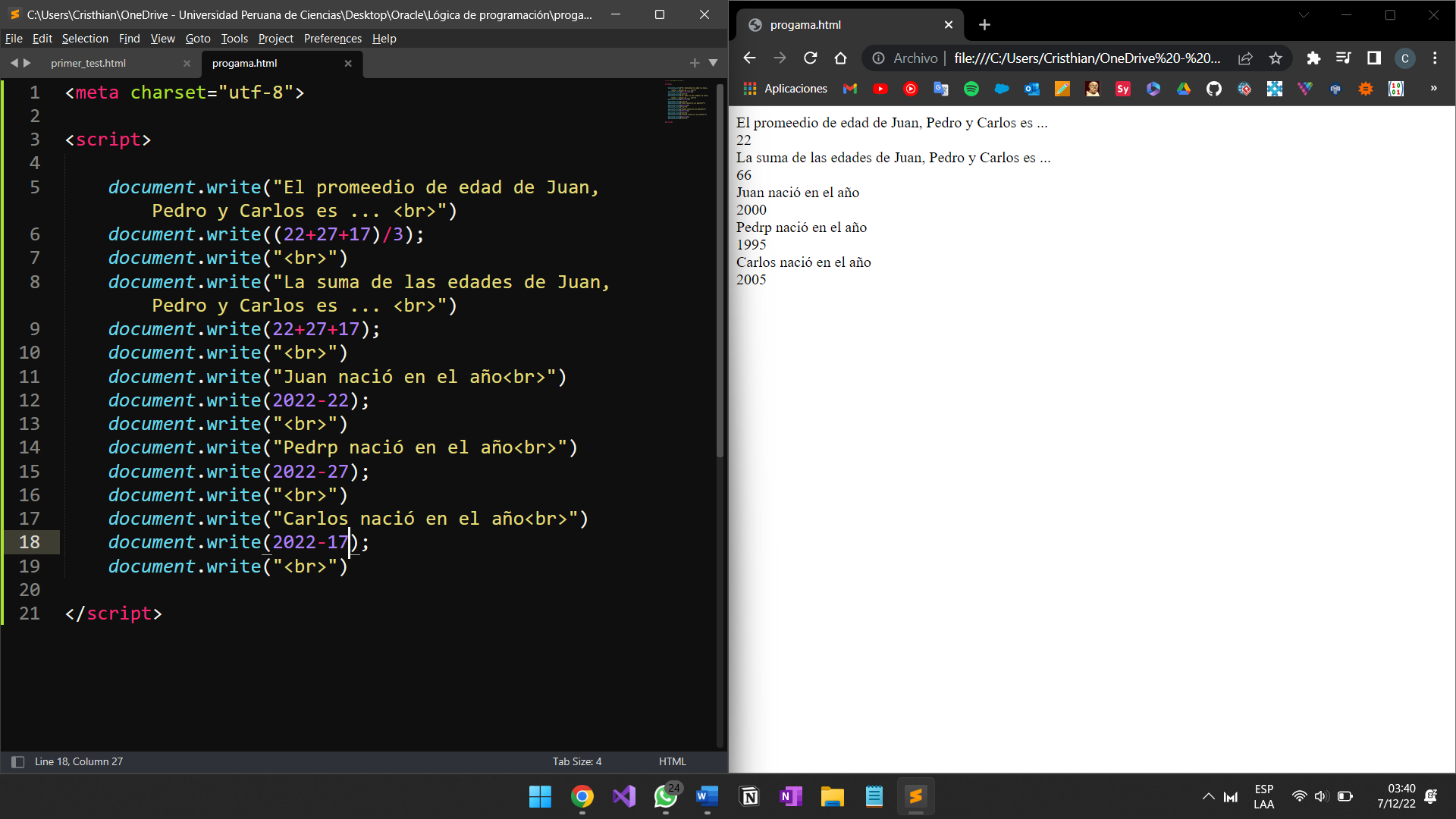Open the Project menu

pyautogui.click(x=275, y=39)
